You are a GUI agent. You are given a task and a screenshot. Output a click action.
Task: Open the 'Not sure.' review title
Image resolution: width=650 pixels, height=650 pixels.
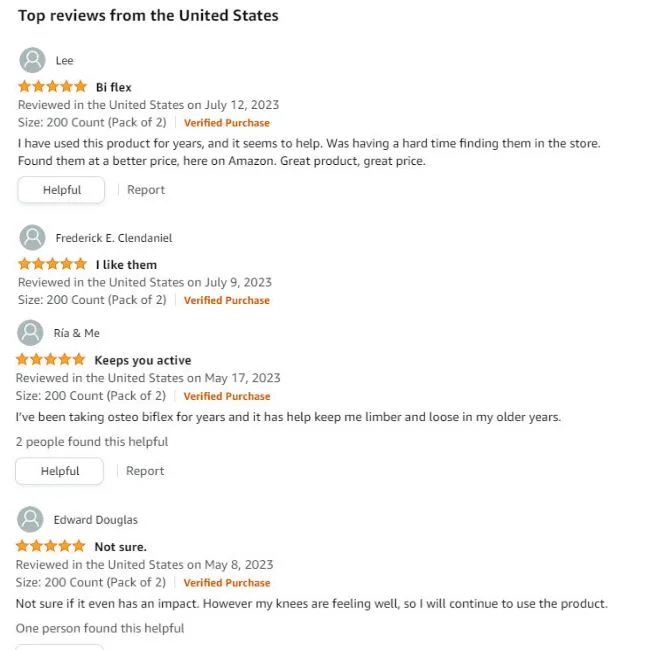click(x=121, y=547)
